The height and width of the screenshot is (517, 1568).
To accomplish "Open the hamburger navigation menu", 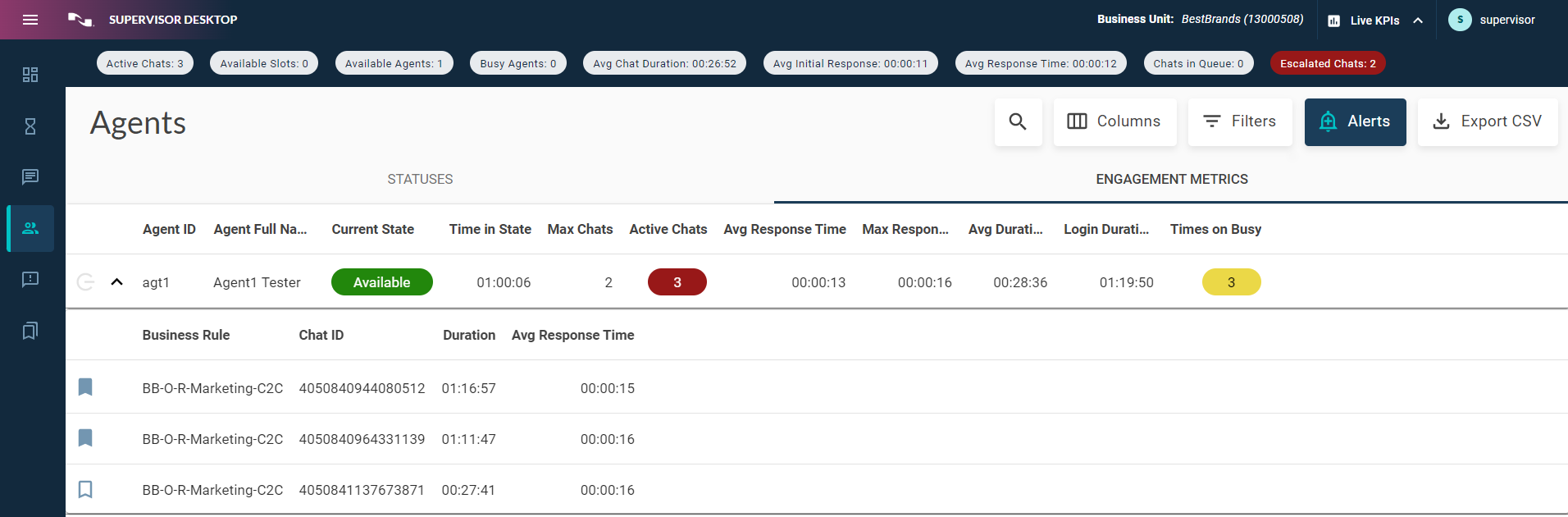I will (x=30, y=20).
